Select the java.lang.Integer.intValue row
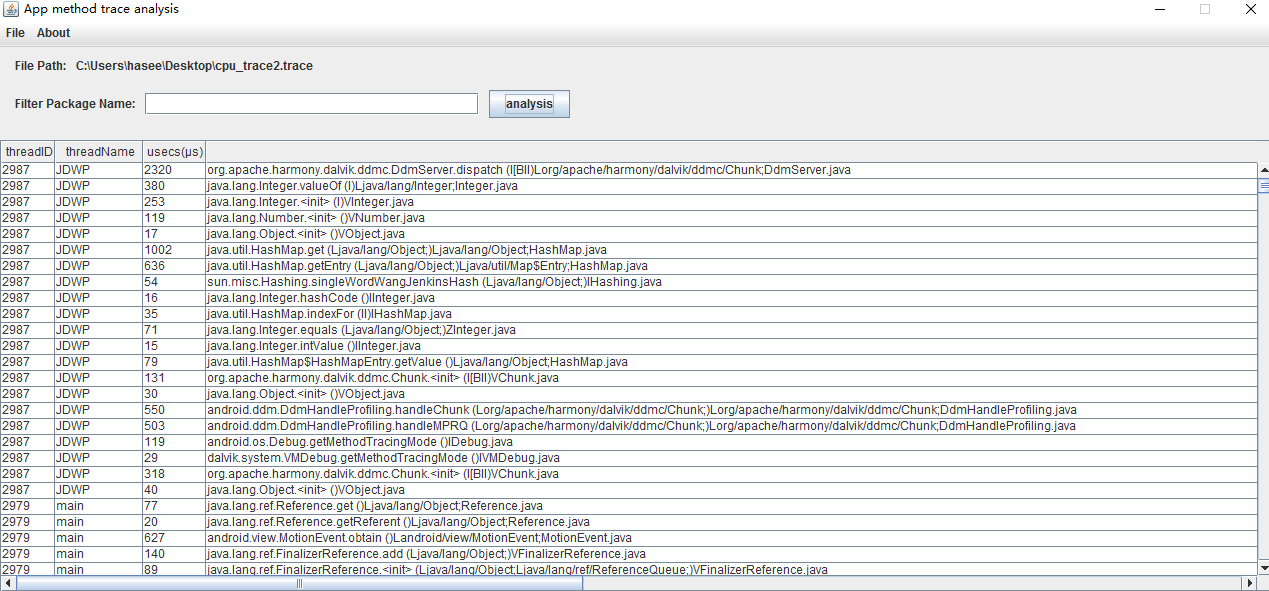Viewport: 1269px width, 591px height. pos(628,346)
